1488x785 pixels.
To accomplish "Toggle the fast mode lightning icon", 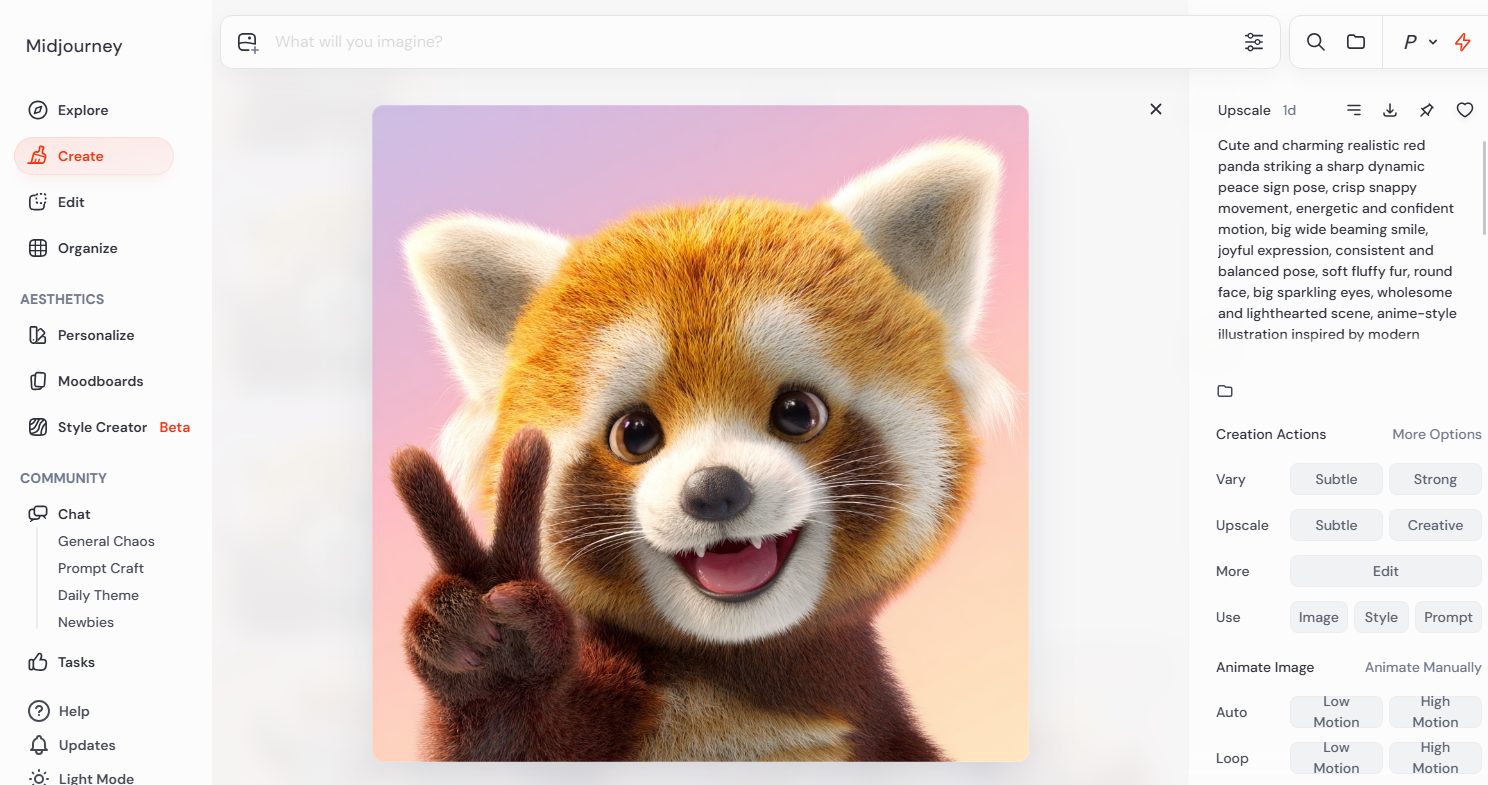I will click(1462, 42).
